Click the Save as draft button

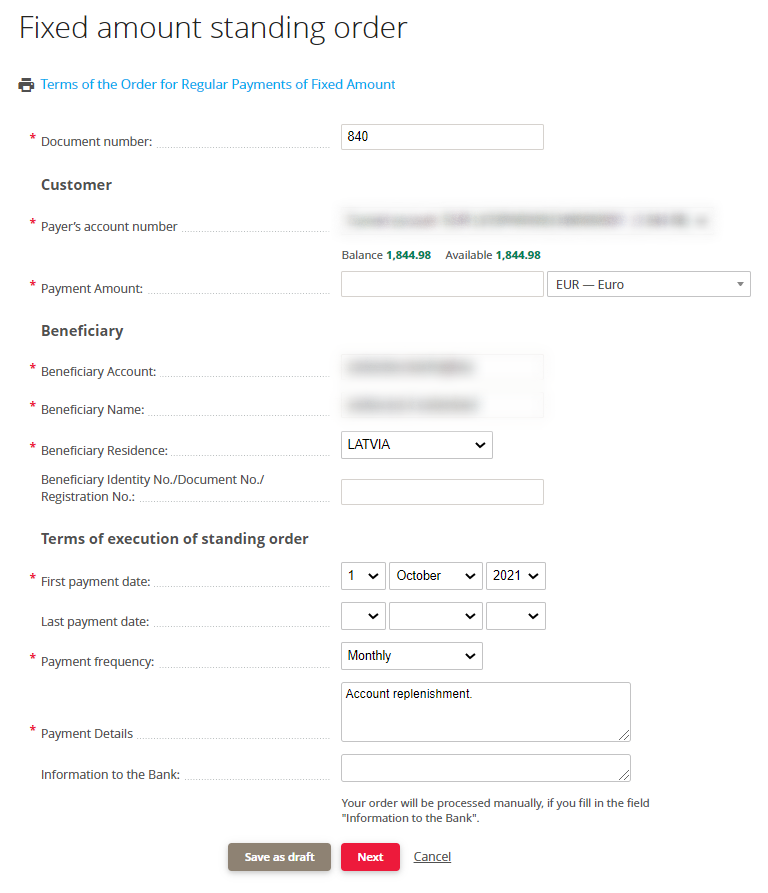tap(280, 857)
